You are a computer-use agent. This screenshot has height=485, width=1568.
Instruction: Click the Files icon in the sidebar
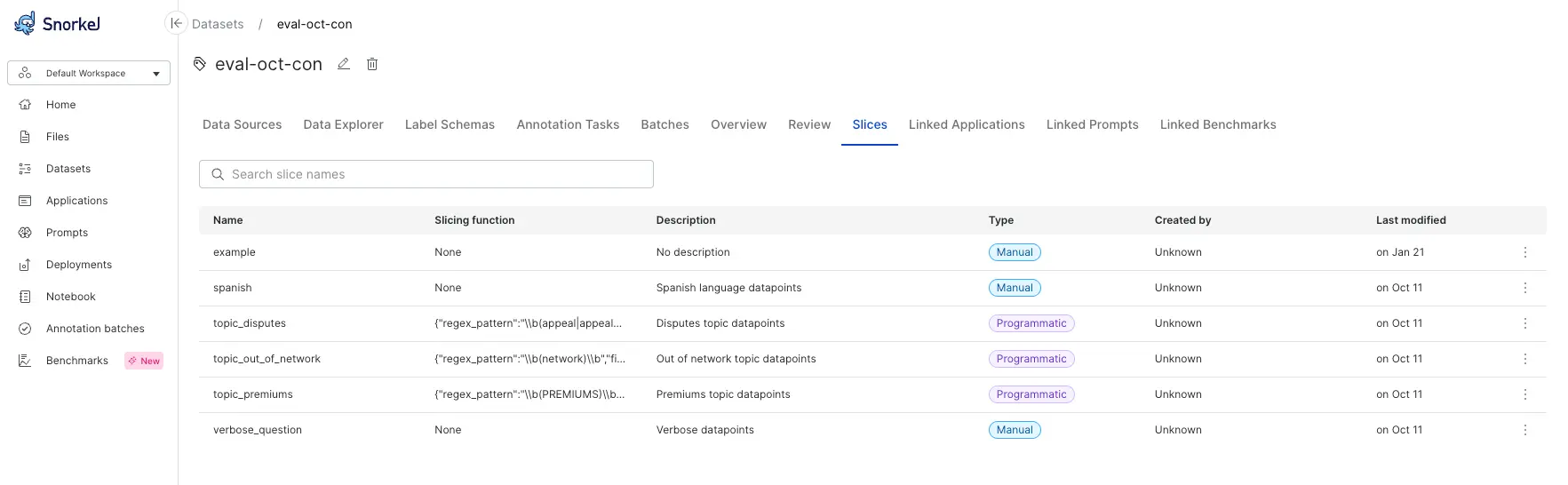[25, 137]
